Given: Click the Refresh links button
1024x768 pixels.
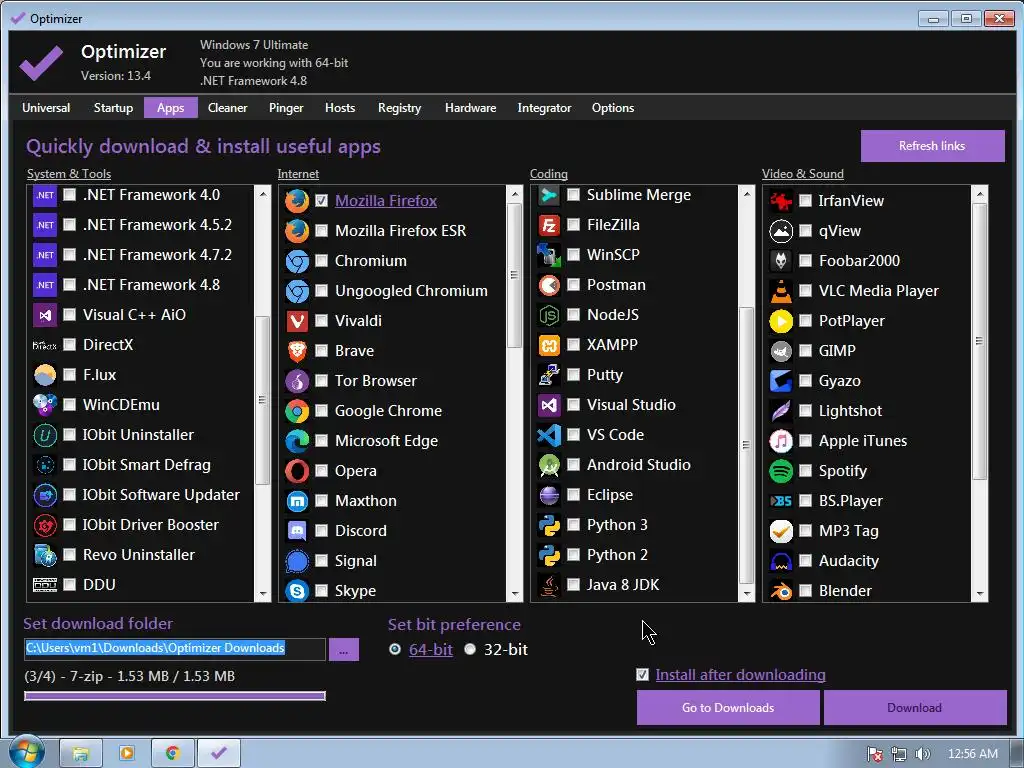Looking at the screenshot, I should click(x=932, y=146).
